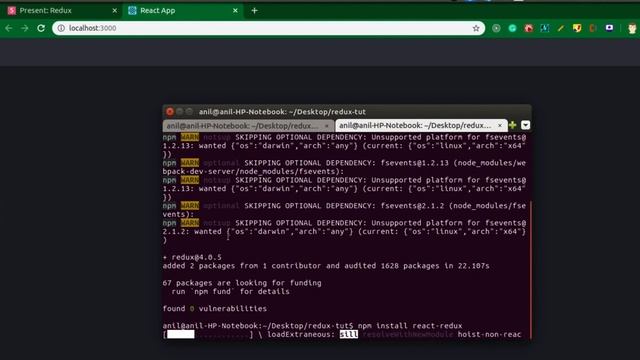Click 'added 2 packages from 1 contributor' line
The image size is (640, 360).
(x=326, y=266)
